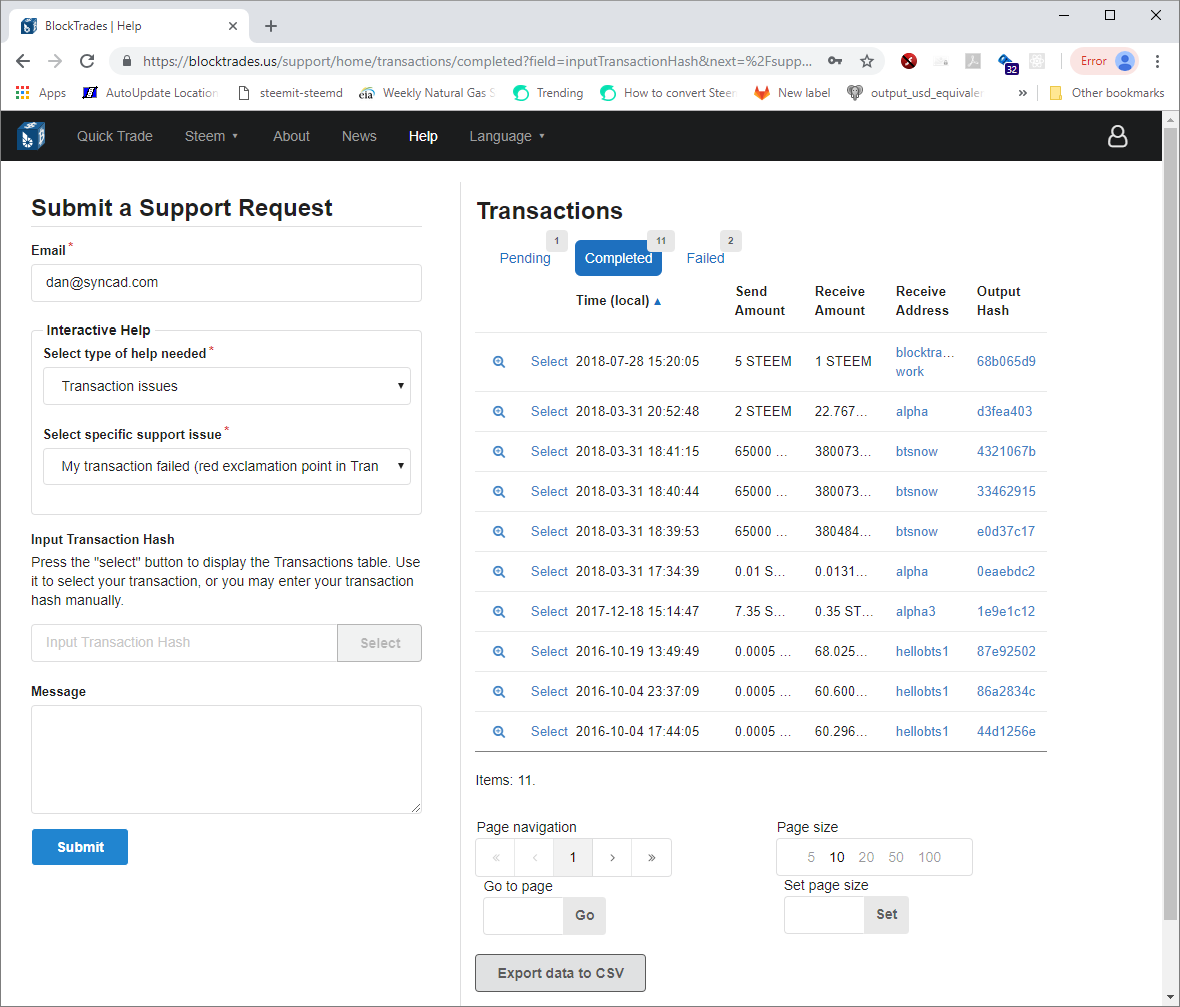Go back with the browser back arrow
1180x1007 pixels.
[23, 61]
